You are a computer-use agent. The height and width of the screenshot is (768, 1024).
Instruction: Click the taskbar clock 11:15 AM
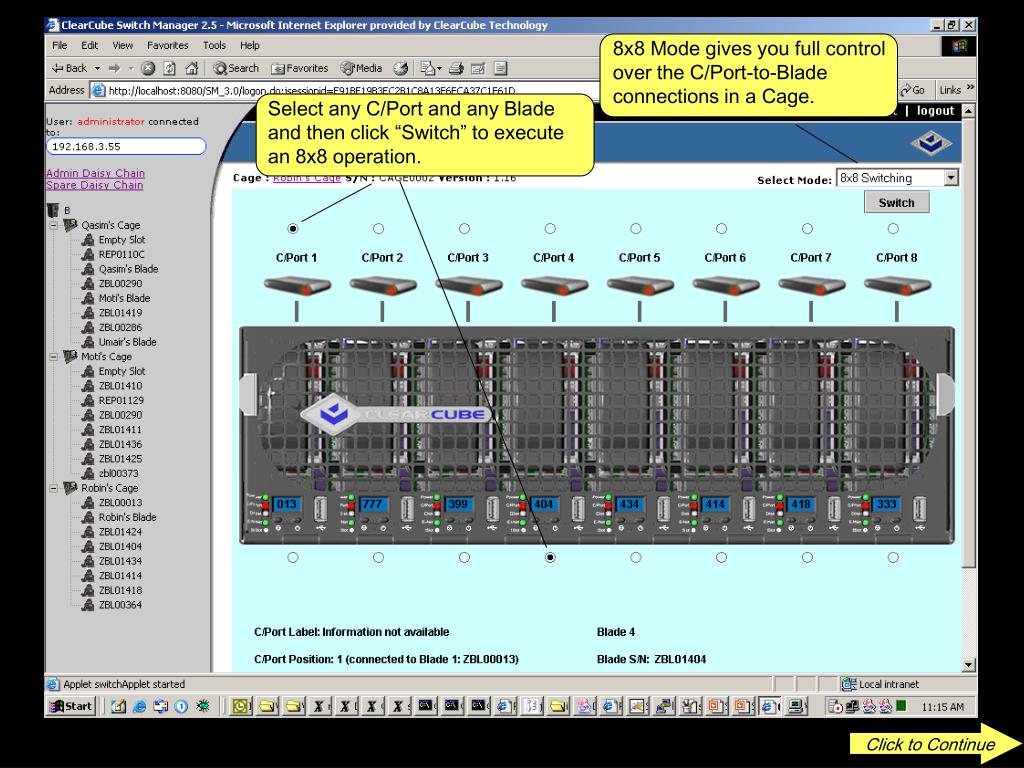pyautogui.click(x=942, y=707)
